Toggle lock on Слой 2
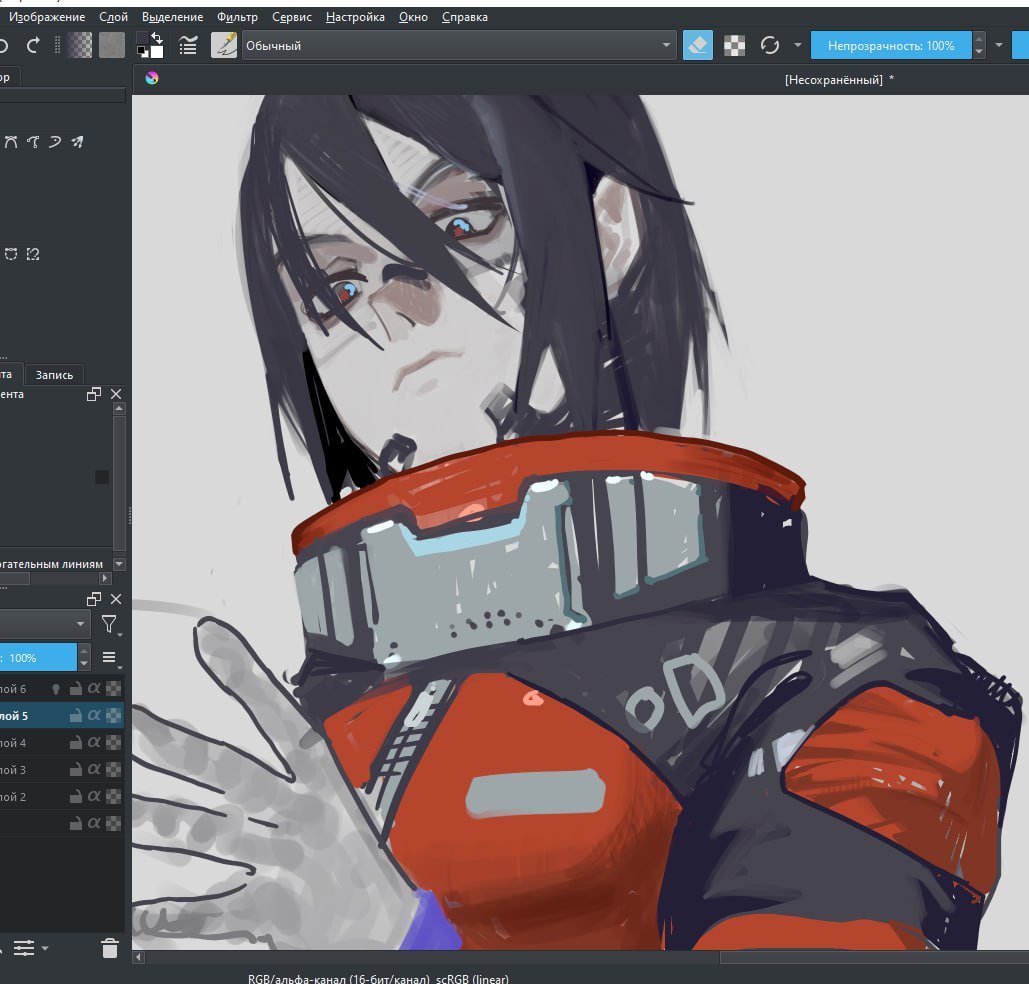The width and height of the screenshot is (1029, 984). 75,796
